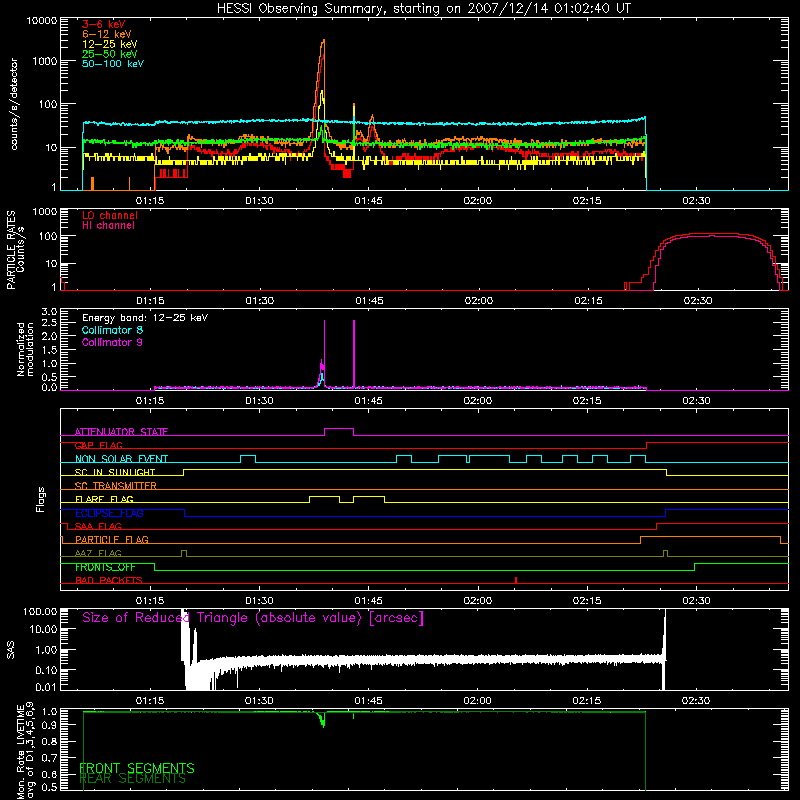Click the 02:00 time label under flags plot
This screenshot has height=800, width=800.
478,601
